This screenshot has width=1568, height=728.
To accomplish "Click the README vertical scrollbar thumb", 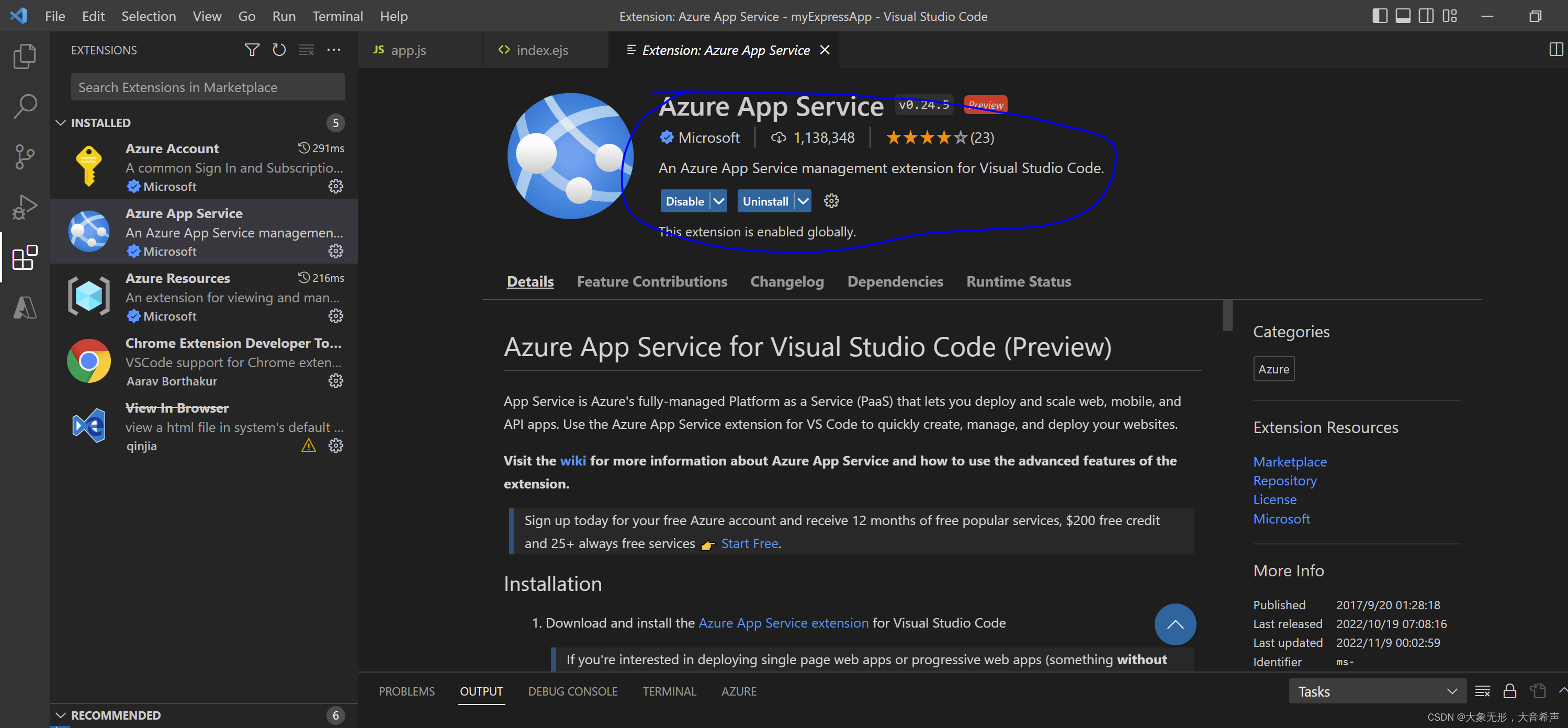I will pyautogui.click(x=1227, y=315).
